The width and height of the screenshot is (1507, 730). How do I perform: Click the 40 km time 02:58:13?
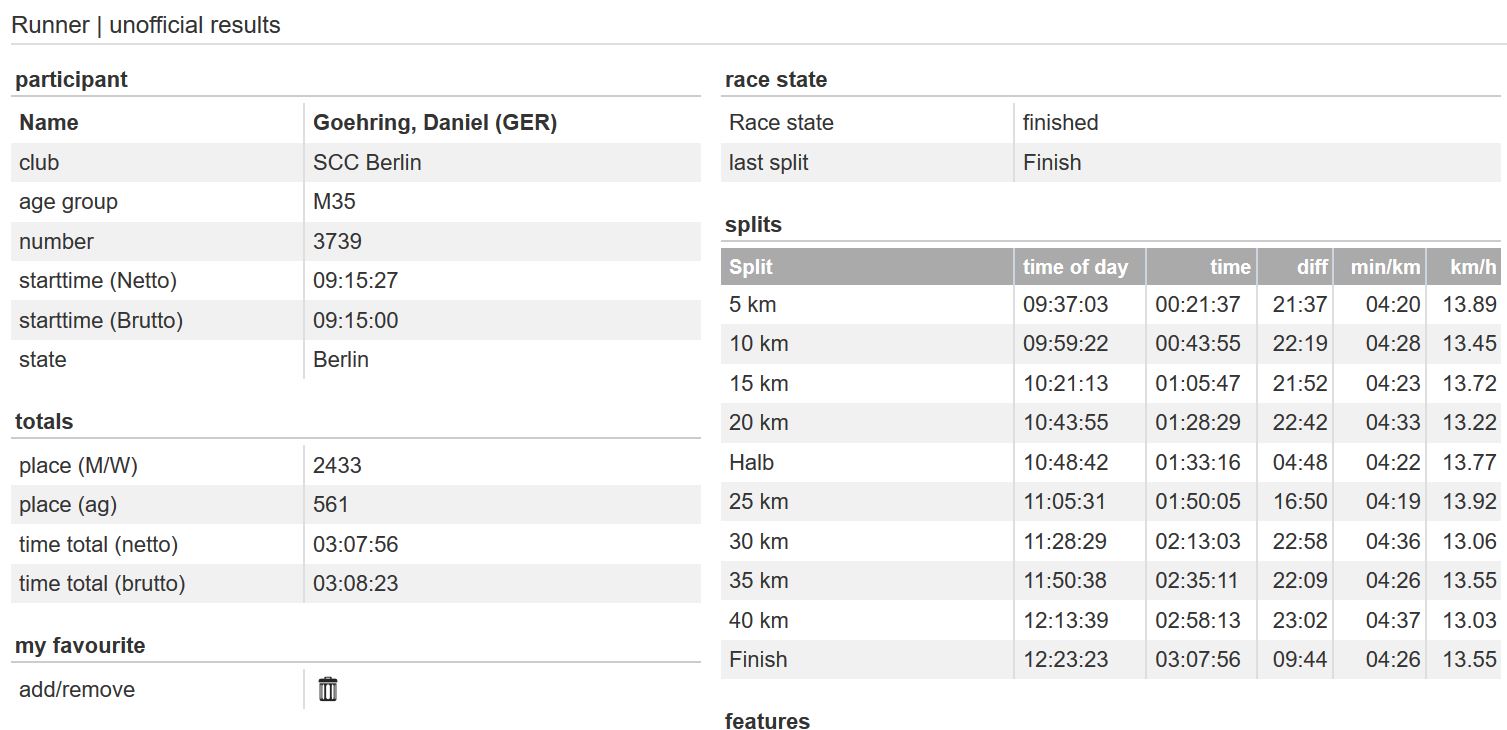1198,621
